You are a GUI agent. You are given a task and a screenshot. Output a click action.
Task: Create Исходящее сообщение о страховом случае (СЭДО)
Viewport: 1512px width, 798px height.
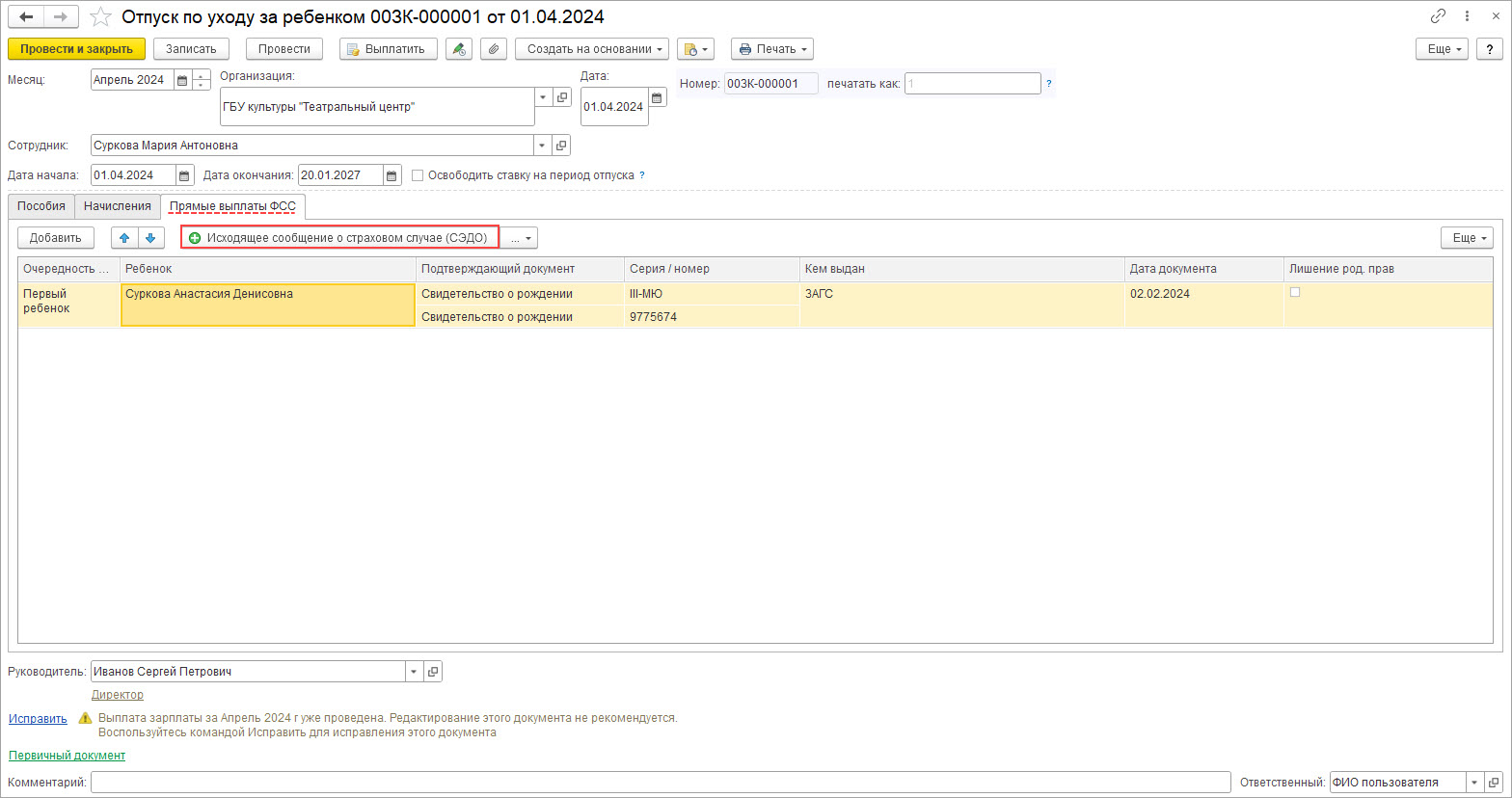tap(339, 238)
